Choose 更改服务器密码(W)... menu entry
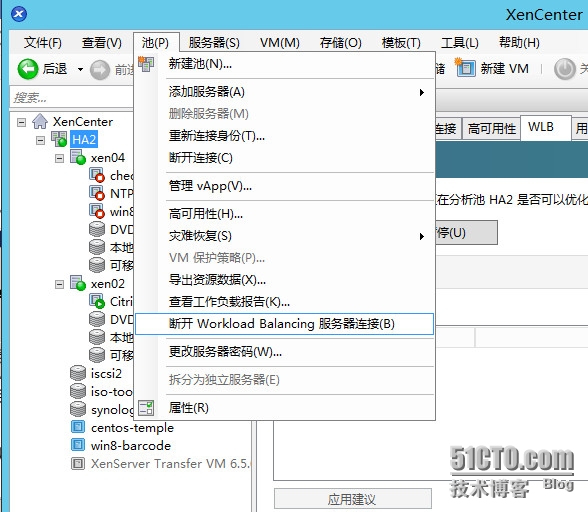 click(x=284, y=352)
